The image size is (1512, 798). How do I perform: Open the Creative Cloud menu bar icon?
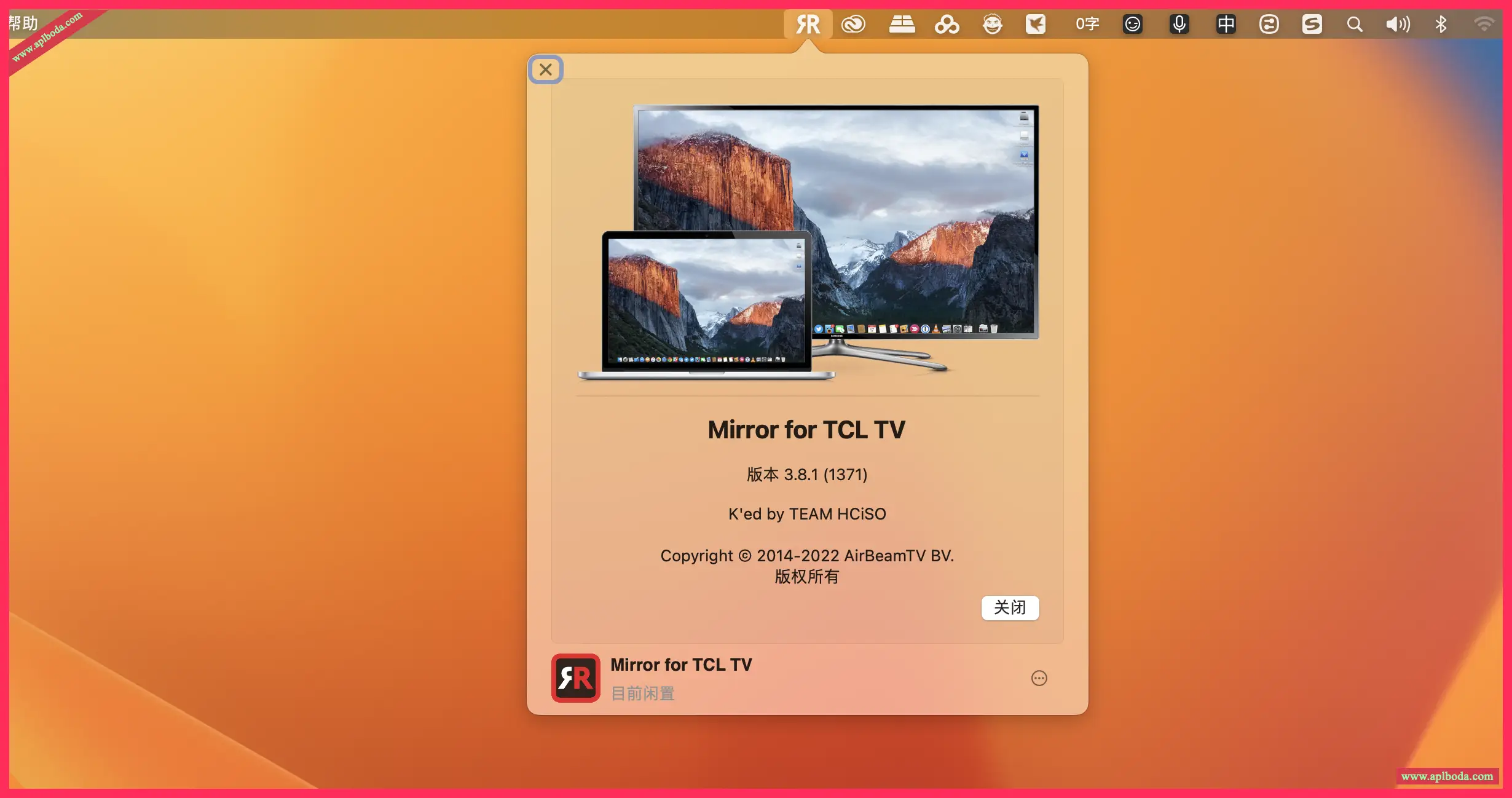coord(853,24)
